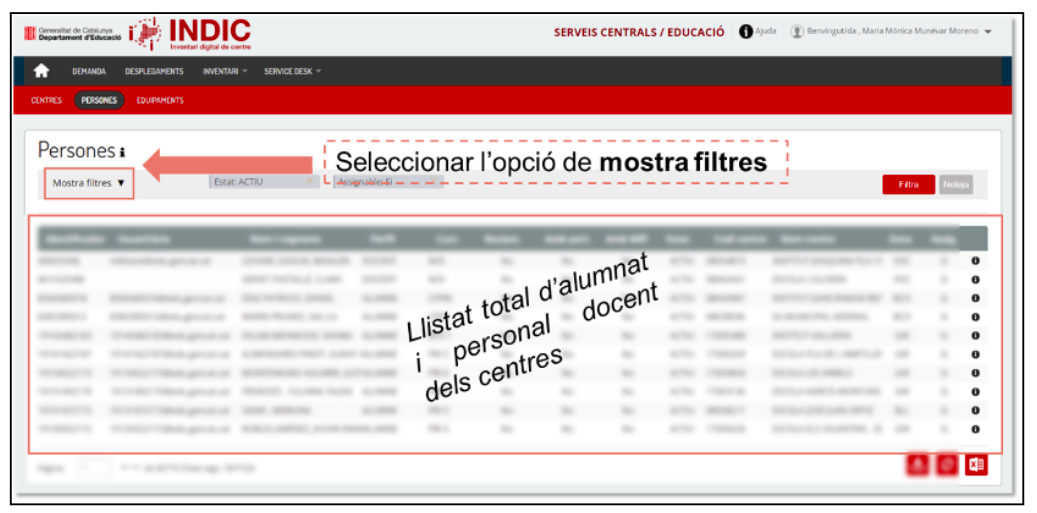Open the Demanda menu item
Screen dimensions: 1037x513
89,71
